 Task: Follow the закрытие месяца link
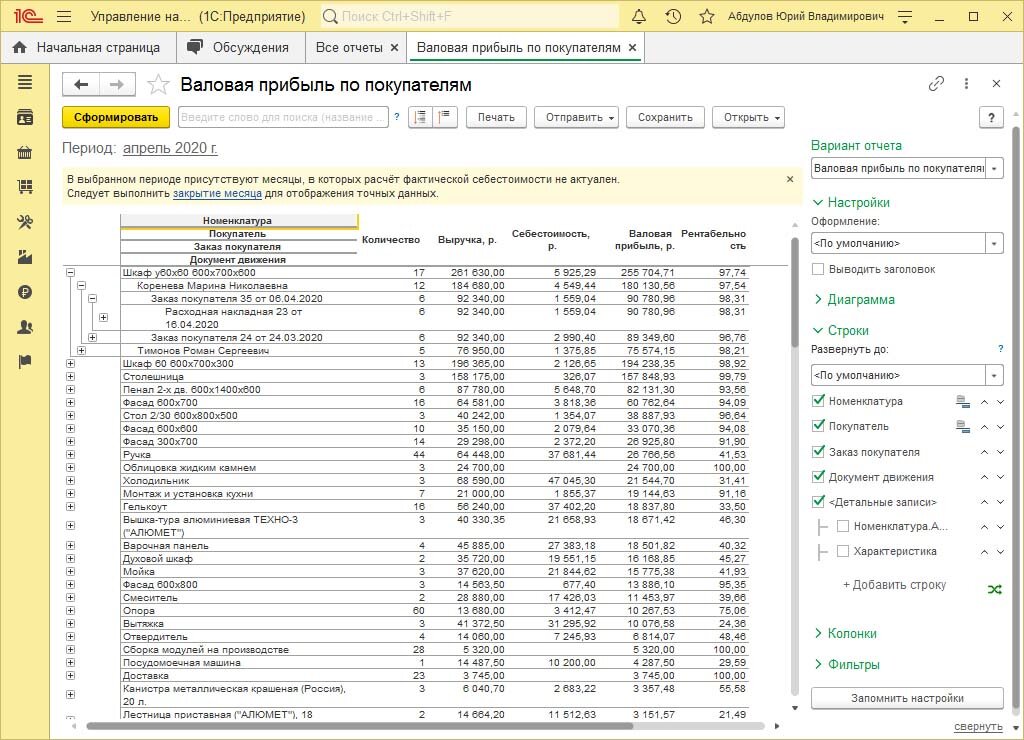click(217, 193)
